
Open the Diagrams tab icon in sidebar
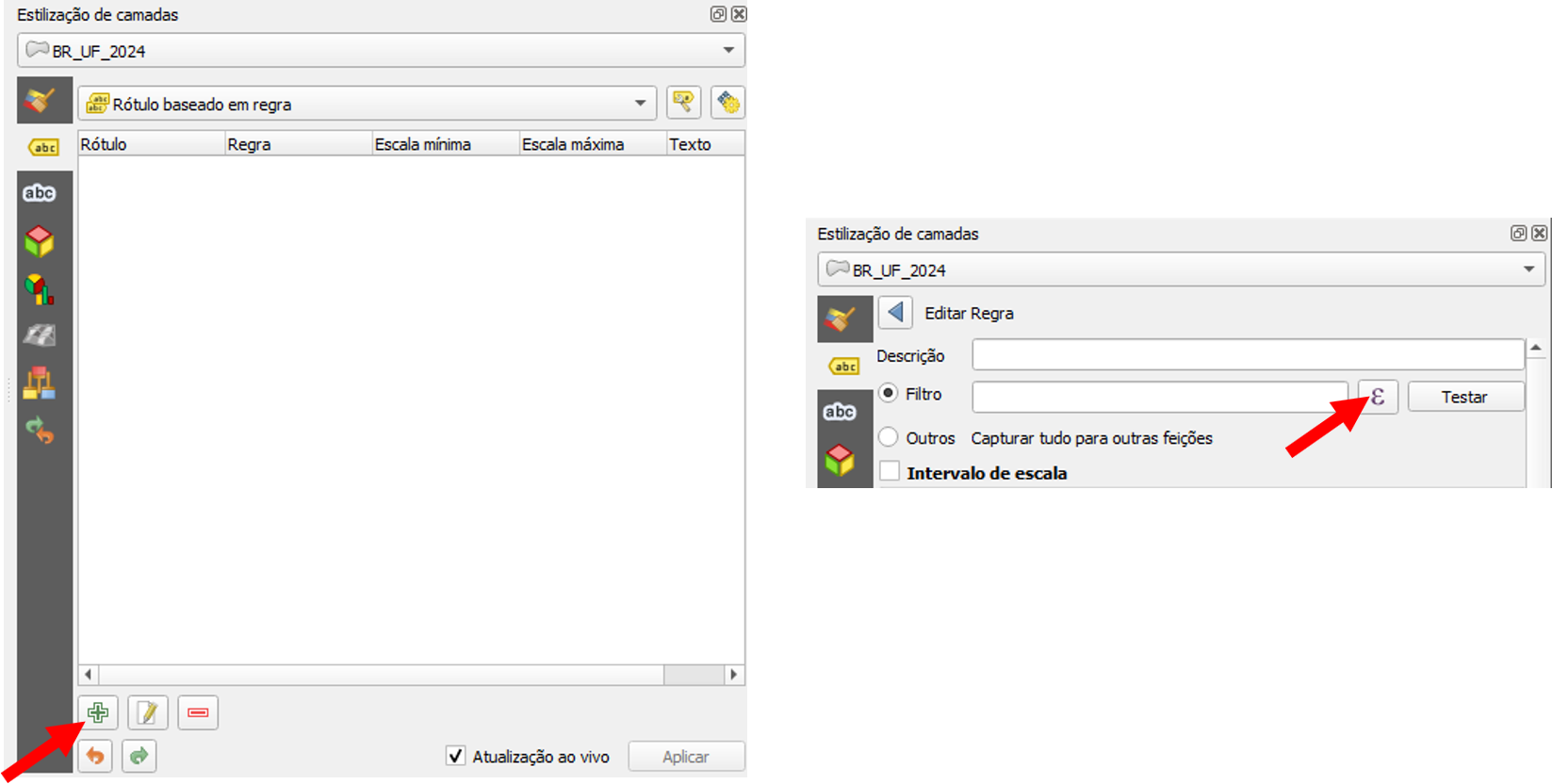click(40, 288)
